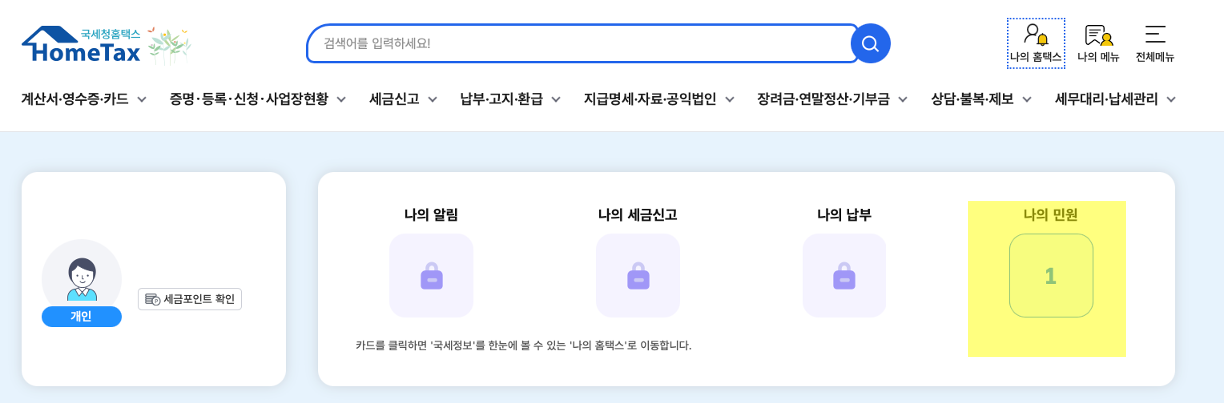Open 납부·고지·환급 menu
The image size is (1224, 404).
coord(510,99)
